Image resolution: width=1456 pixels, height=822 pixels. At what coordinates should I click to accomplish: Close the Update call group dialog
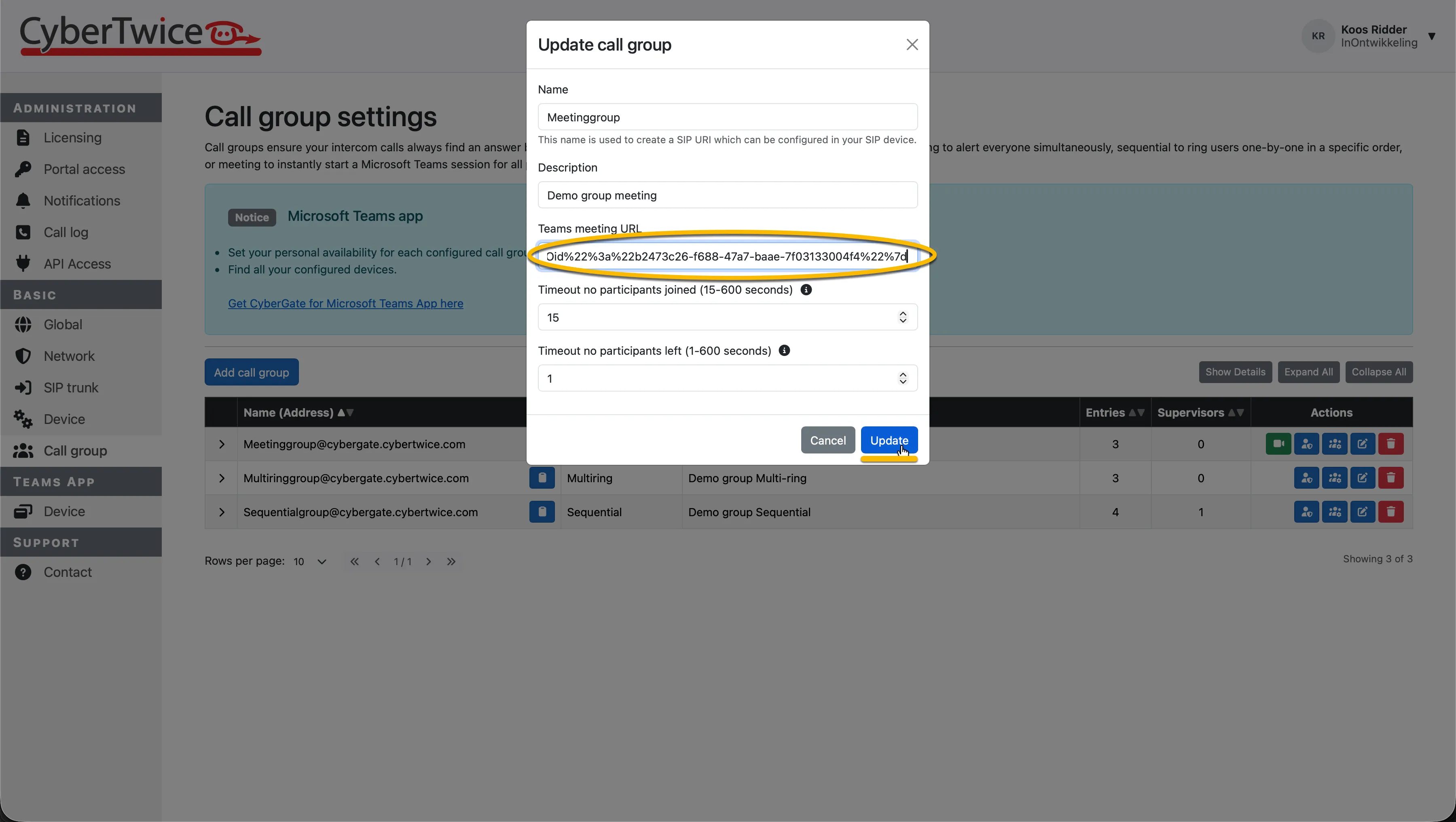point(912,44)
